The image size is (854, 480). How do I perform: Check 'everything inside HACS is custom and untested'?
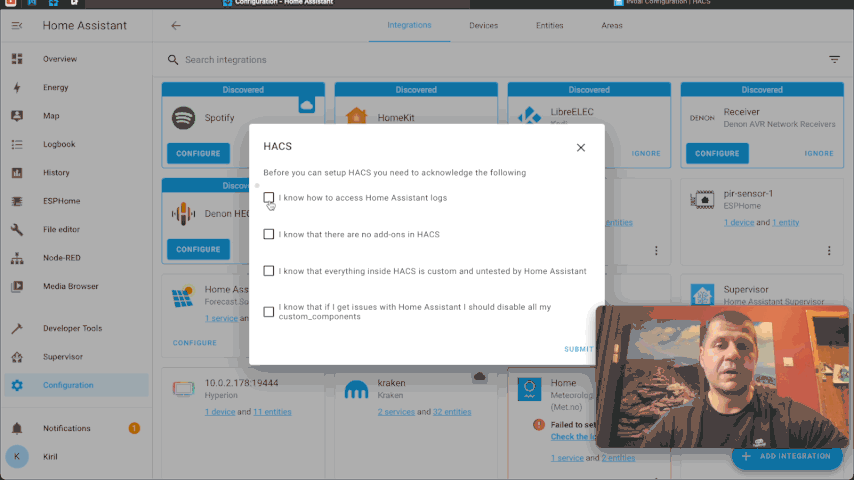tap(269, 271)
